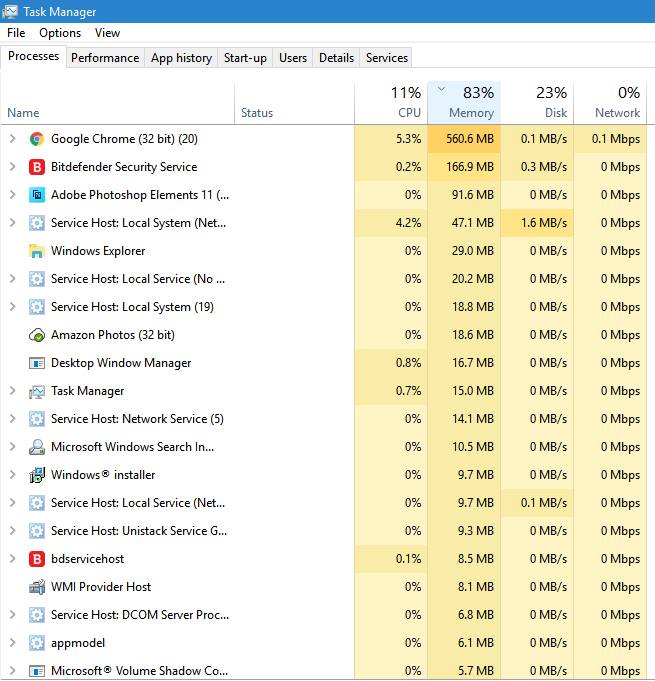Click the 166.9 MB memory value
Viewport: 655px width, 681px height.
[470, 167]
